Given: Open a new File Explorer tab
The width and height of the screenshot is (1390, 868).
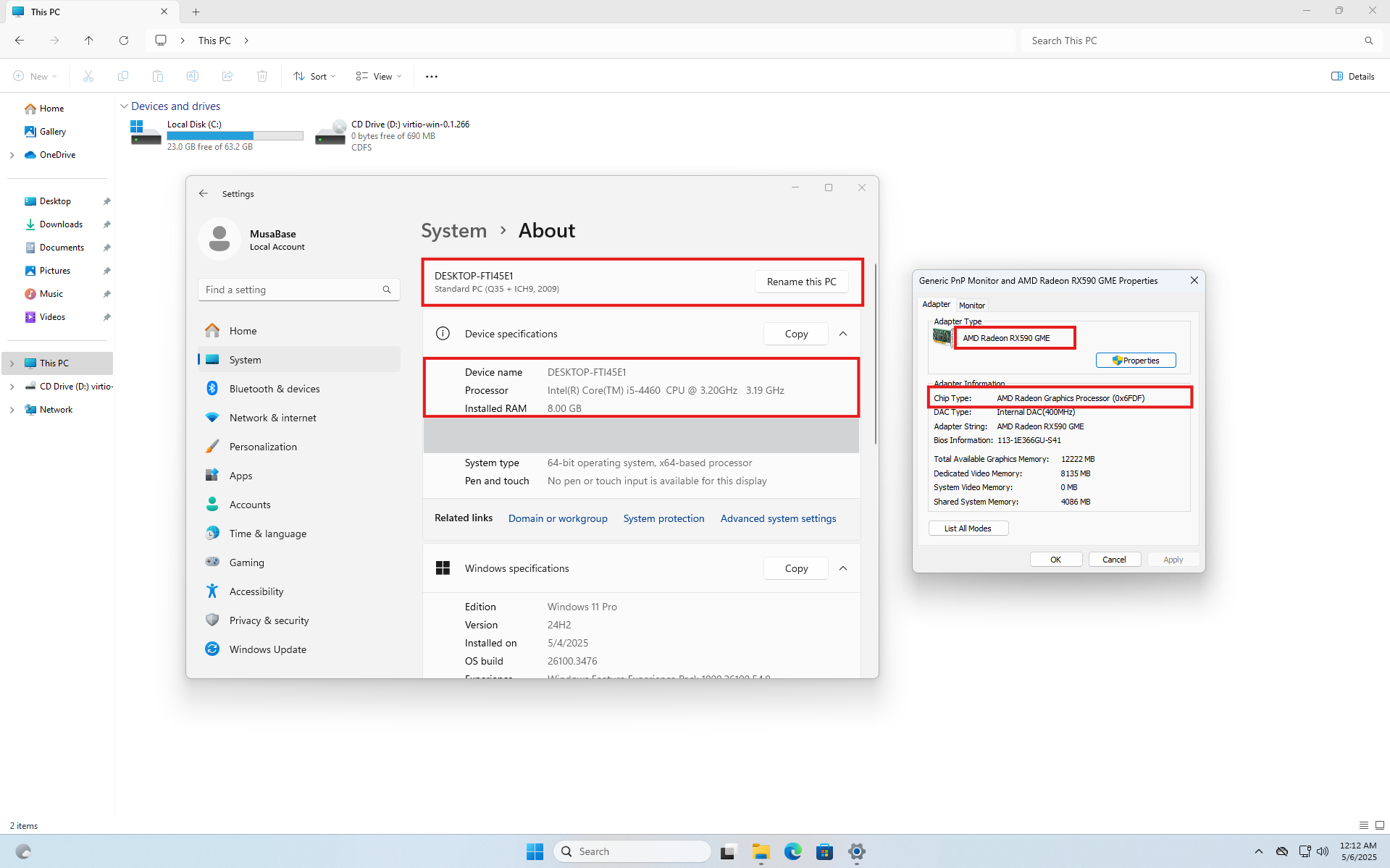Looking at the screenshot, I should coord(196,12).
